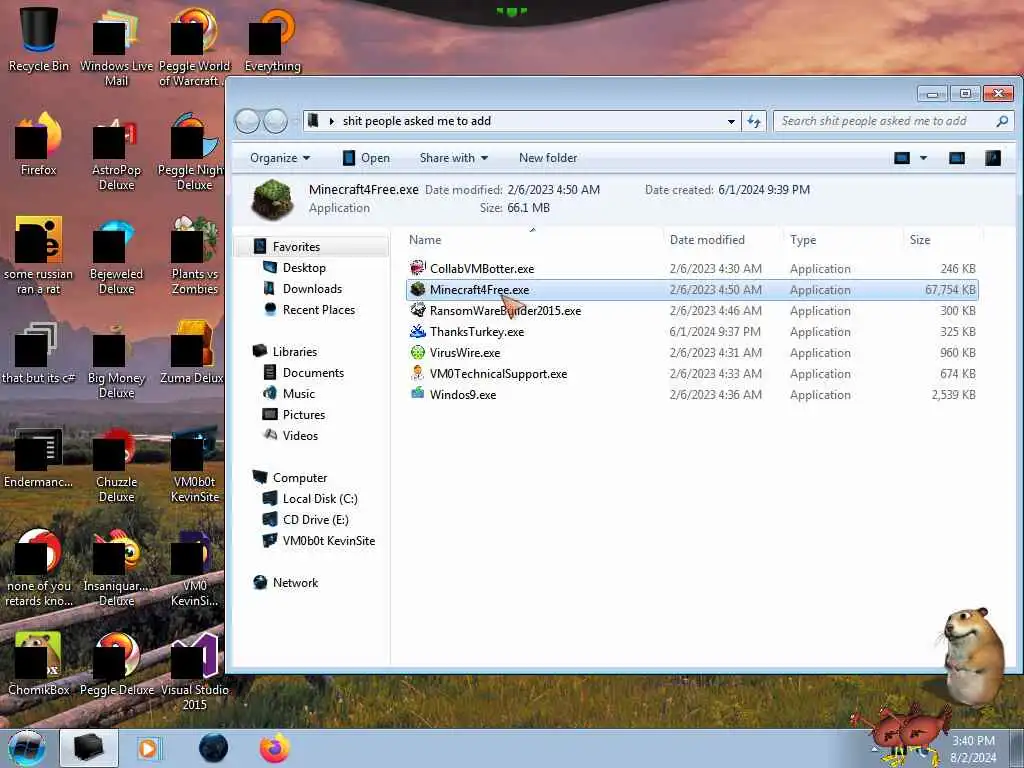This screenshot has height=768, width=1024.
Task: Select Network in navigation pane
Action: [x=295, y=583]
